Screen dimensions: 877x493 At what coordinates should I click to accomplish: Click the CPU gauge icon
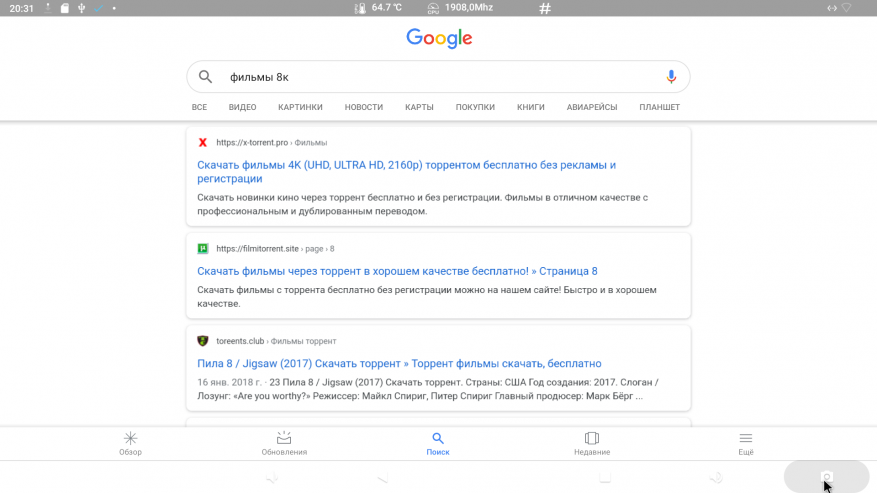(x=433, y=8)
